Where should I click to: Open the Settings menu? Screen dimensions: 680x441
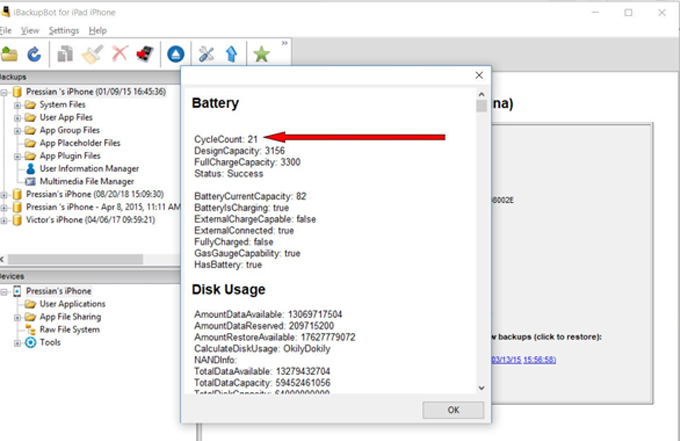63,31
